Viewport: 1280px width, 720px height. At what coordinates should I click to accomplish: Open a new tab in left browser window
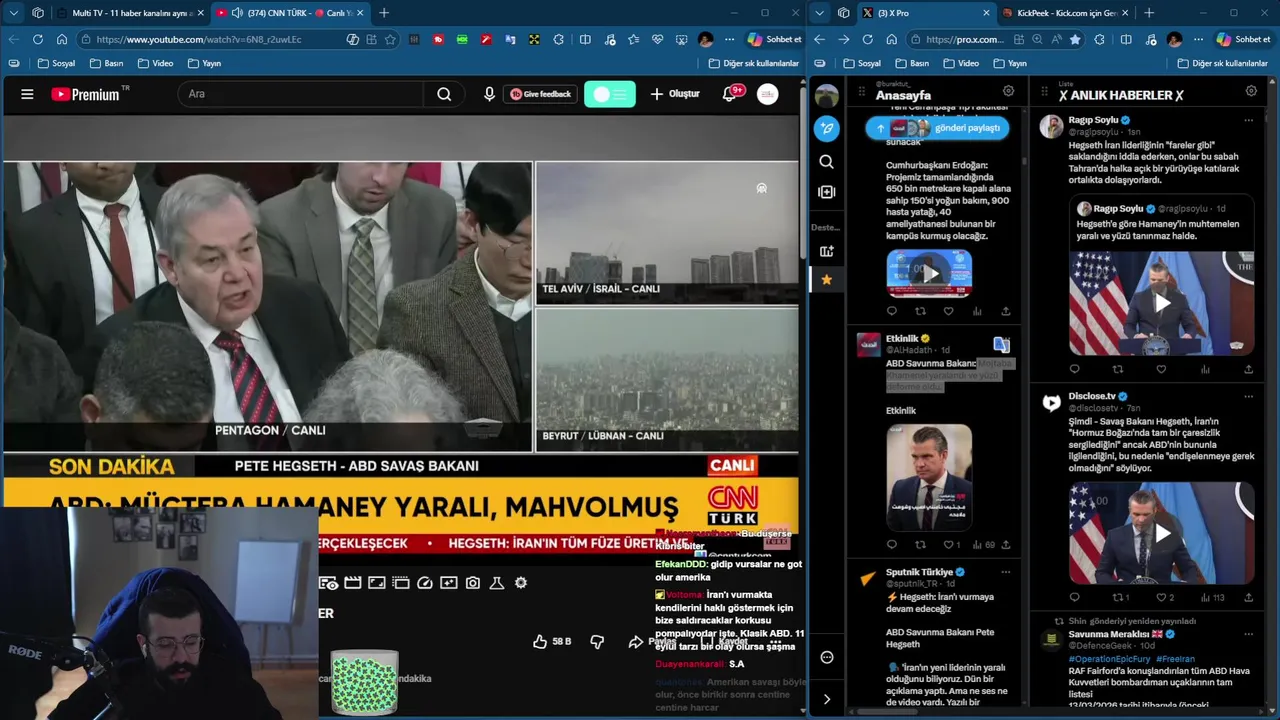pyautogui.click(x=384, y=13)
